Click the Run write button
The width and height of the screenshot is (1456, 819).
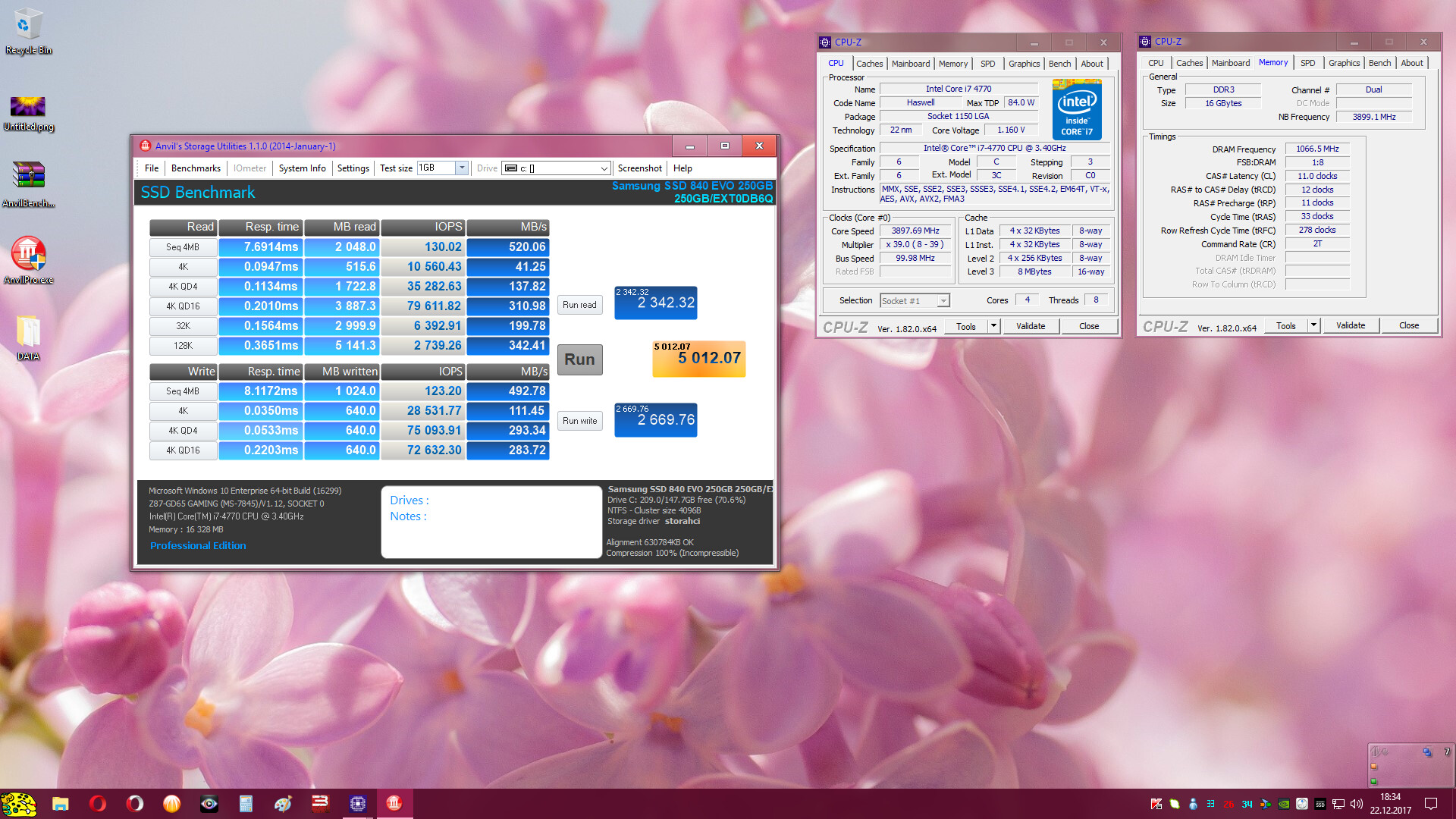(x=579, y=421)
